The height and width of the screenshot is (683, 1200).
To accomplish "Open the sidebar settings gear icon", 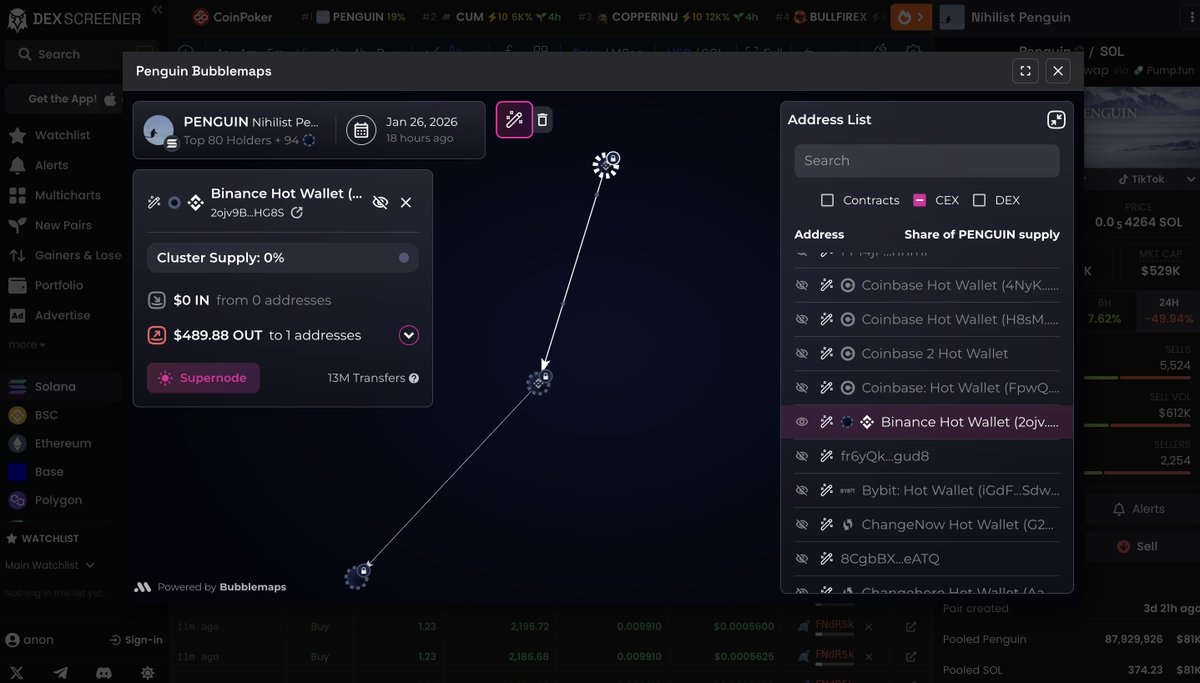I will coord(148,673).
